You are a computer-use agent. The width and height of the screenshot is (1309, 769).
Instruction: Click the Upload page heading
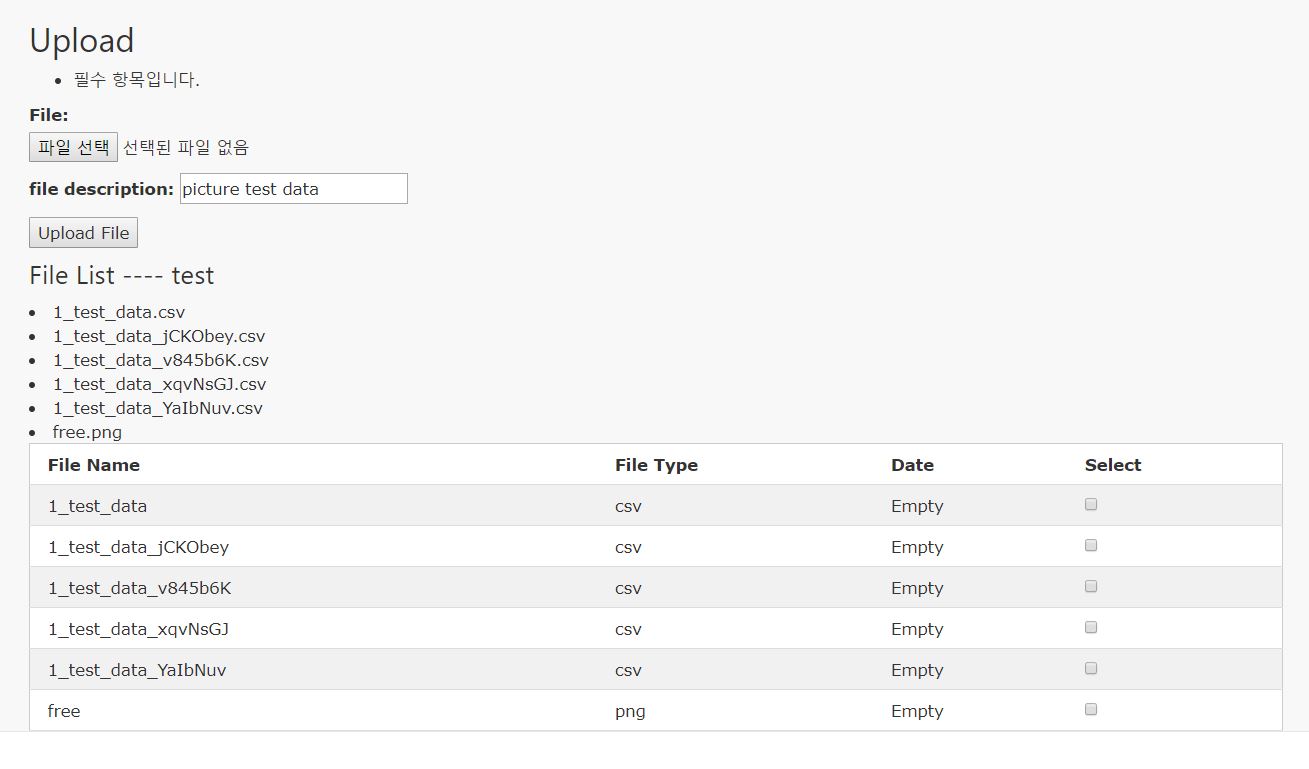click(81, 40)
